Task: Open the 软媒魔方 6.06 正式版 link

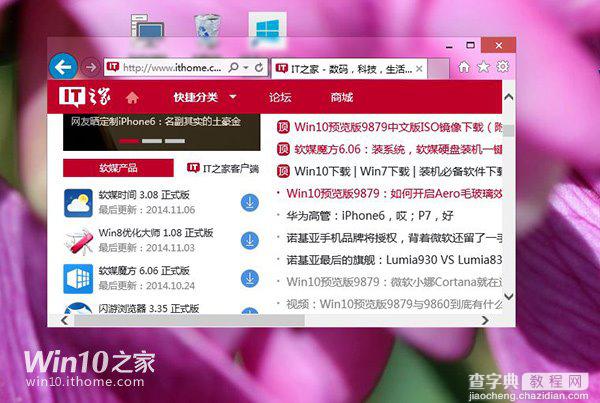Action: tap(144, 271)
